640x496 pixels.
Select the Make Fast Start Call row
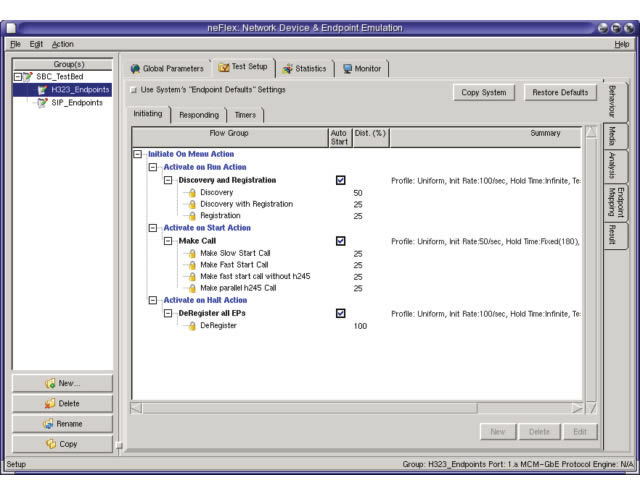(x=234, y=265)
